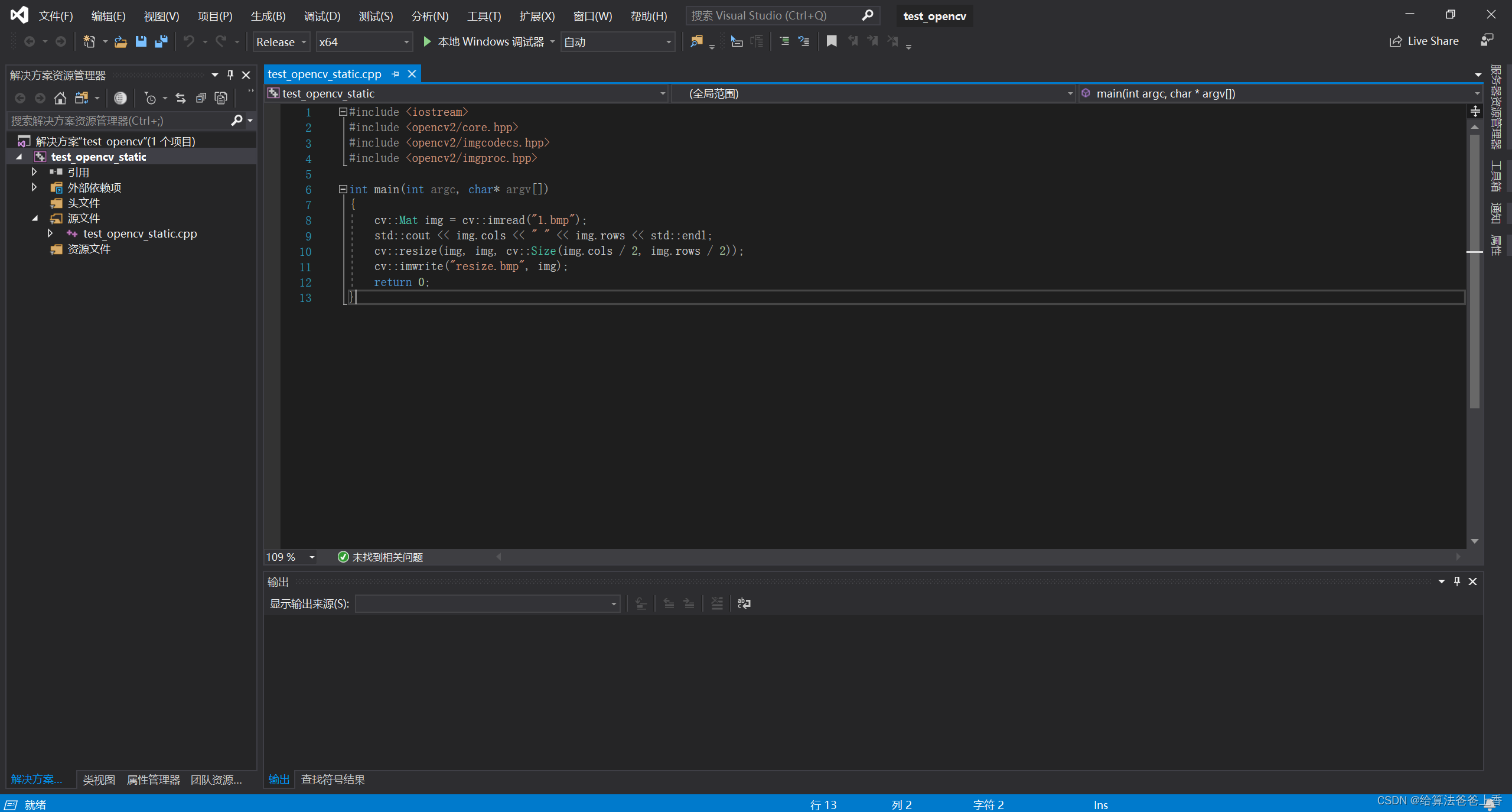Click on test_opencv_static.cpp source file
This screenshot has width=1512, height=812.
(139, 233)
